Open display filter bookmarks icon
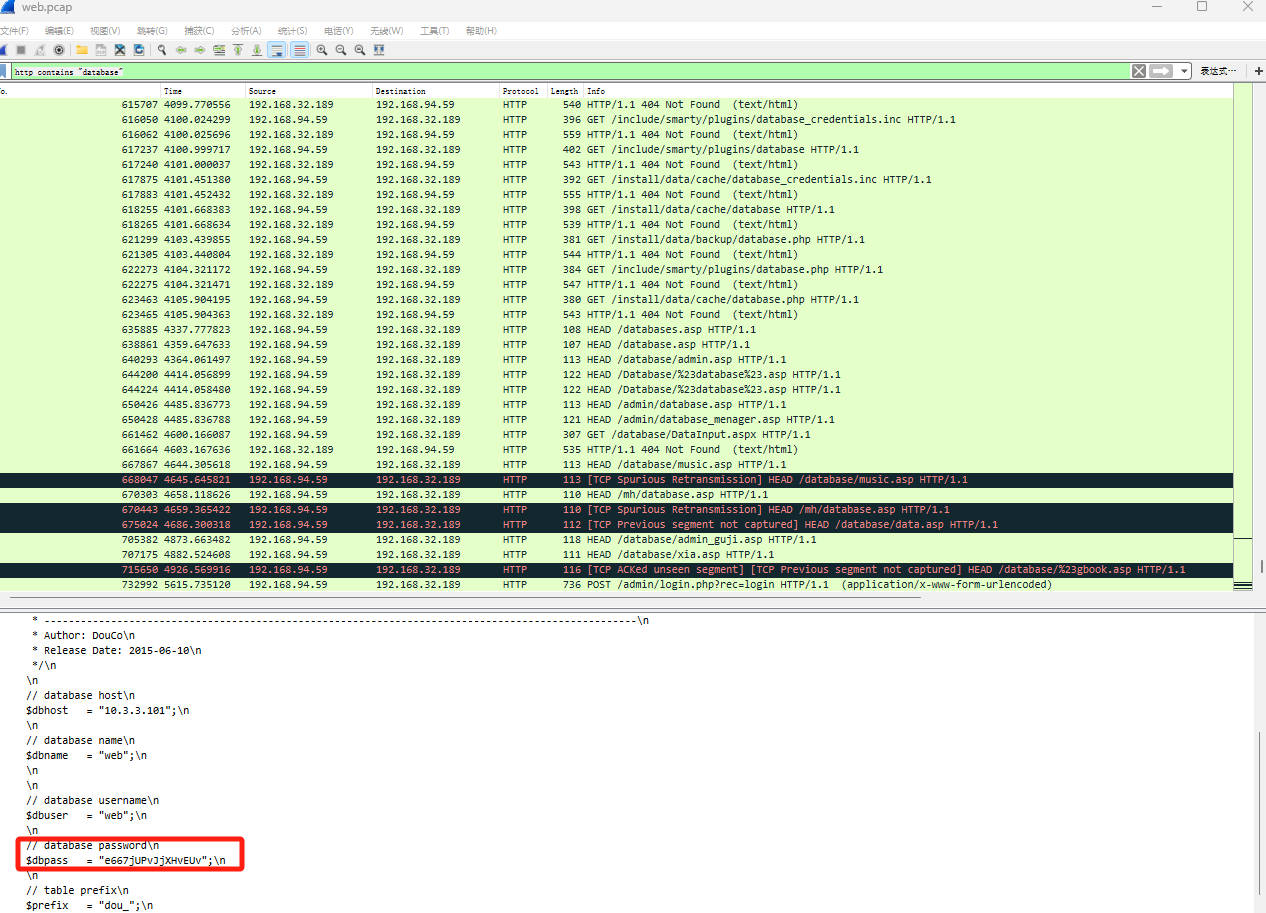This screenshot has width=1266, height=913. (3, 71)
